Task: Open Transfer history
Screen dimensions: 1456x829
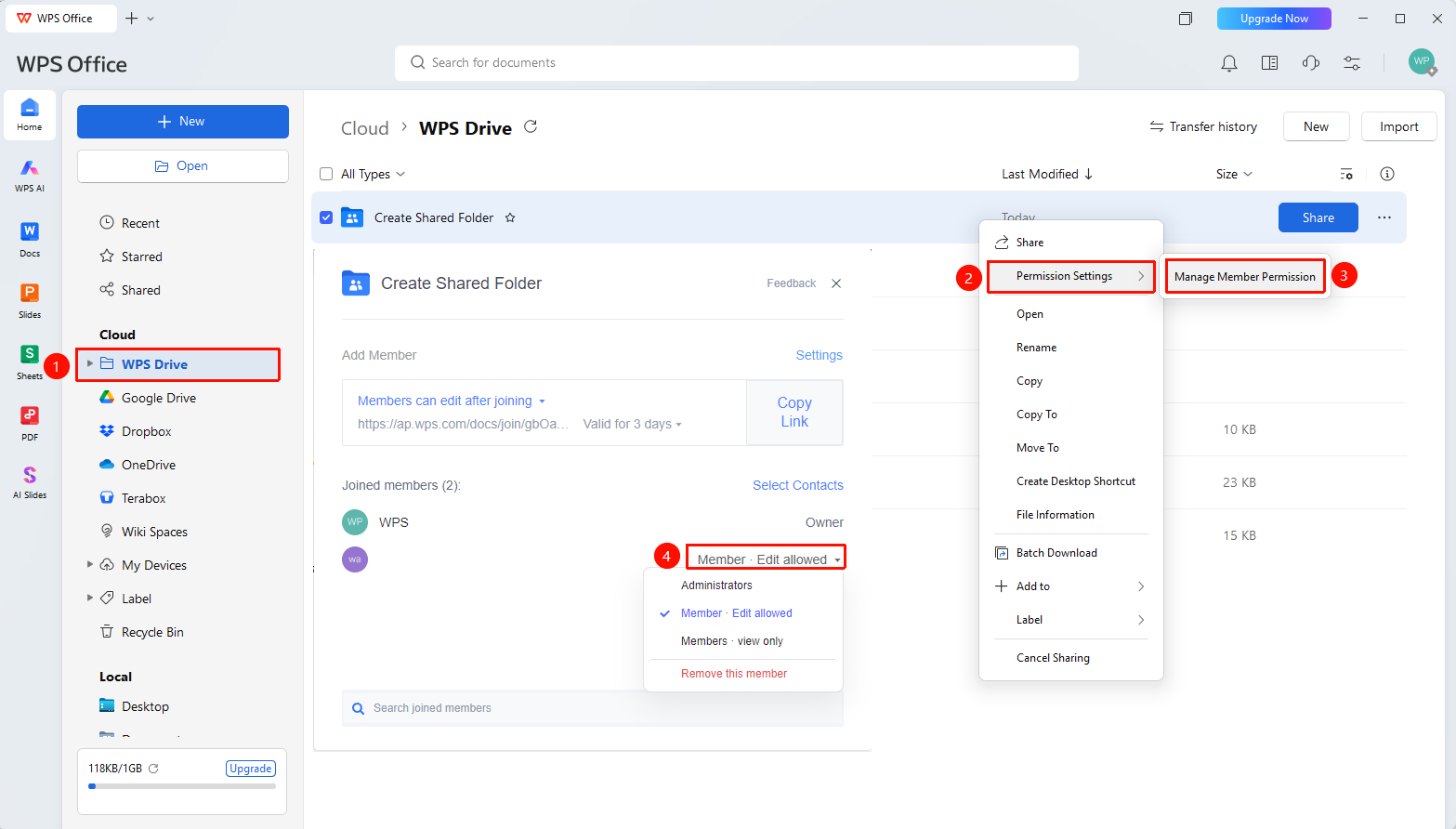Action: pos(1203,126)
